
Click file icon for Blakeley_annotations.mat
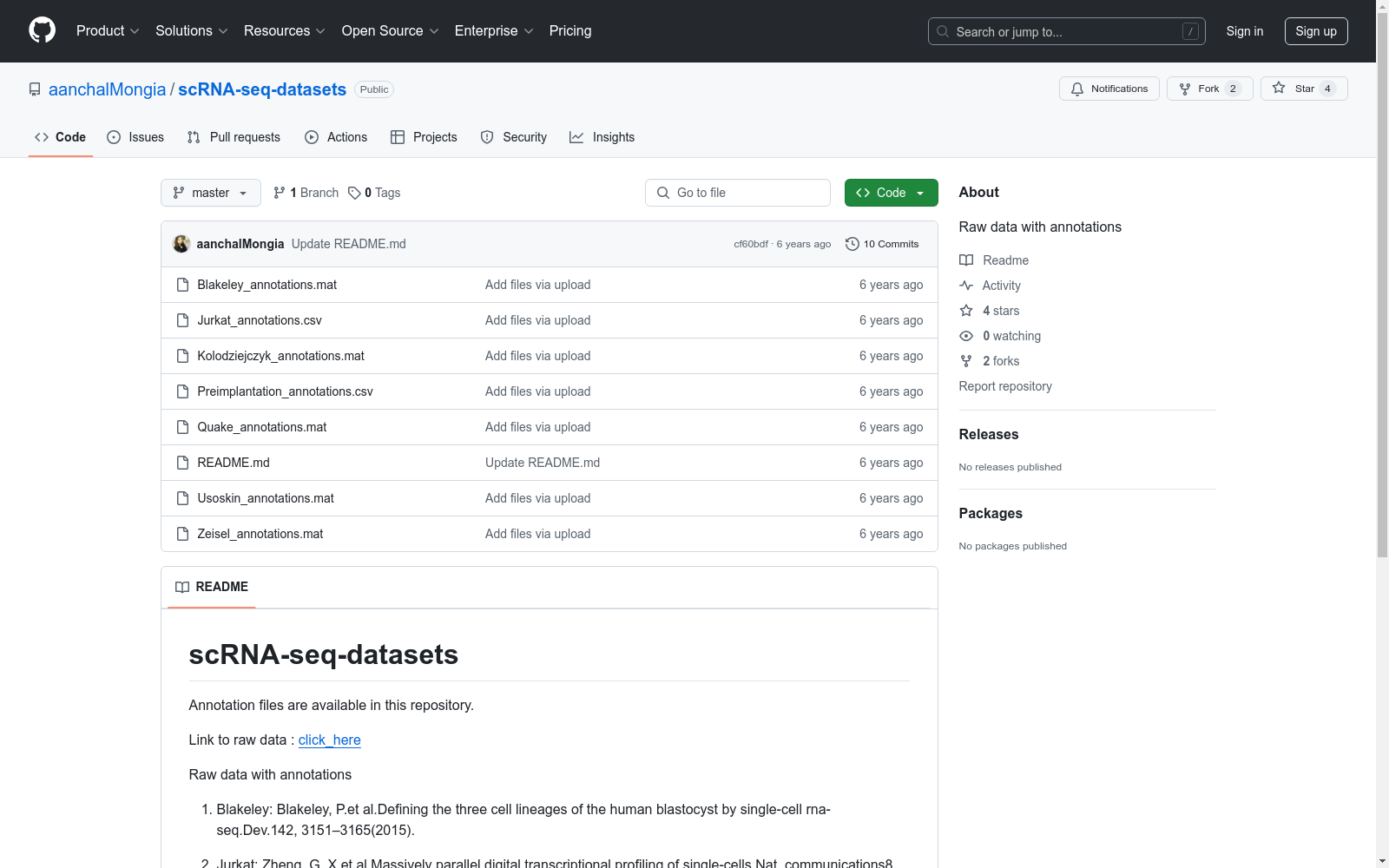click(x=182, y=285)
